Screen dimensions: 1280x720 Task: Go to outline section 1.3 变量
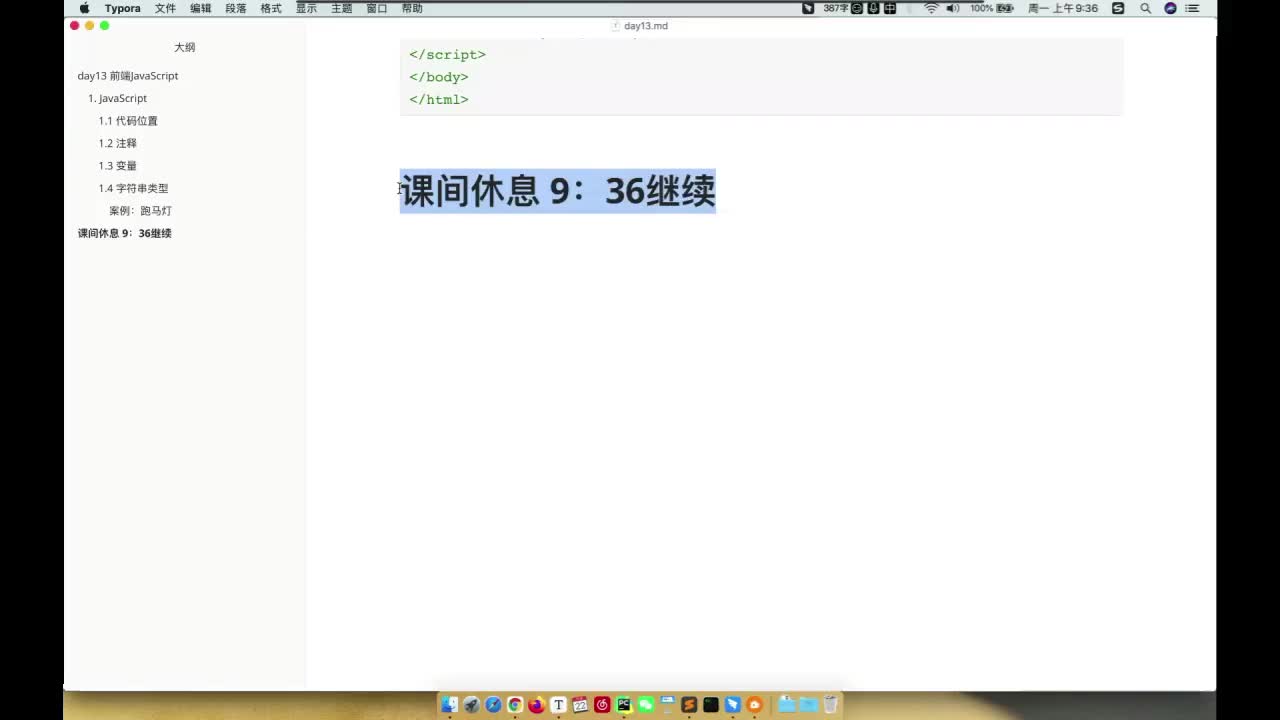point(118,166)
